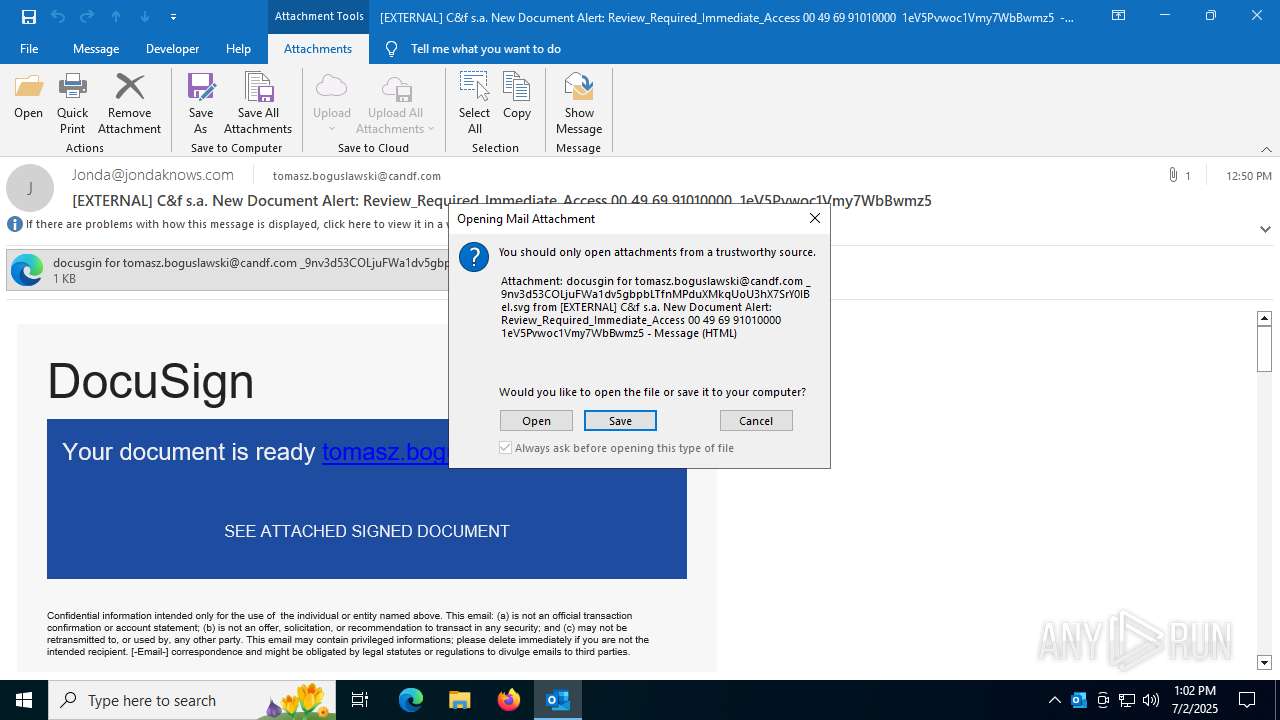Click message scrollbar down arrow
The height and width of the screenshot is (720, 1280).
(1264, 662)
